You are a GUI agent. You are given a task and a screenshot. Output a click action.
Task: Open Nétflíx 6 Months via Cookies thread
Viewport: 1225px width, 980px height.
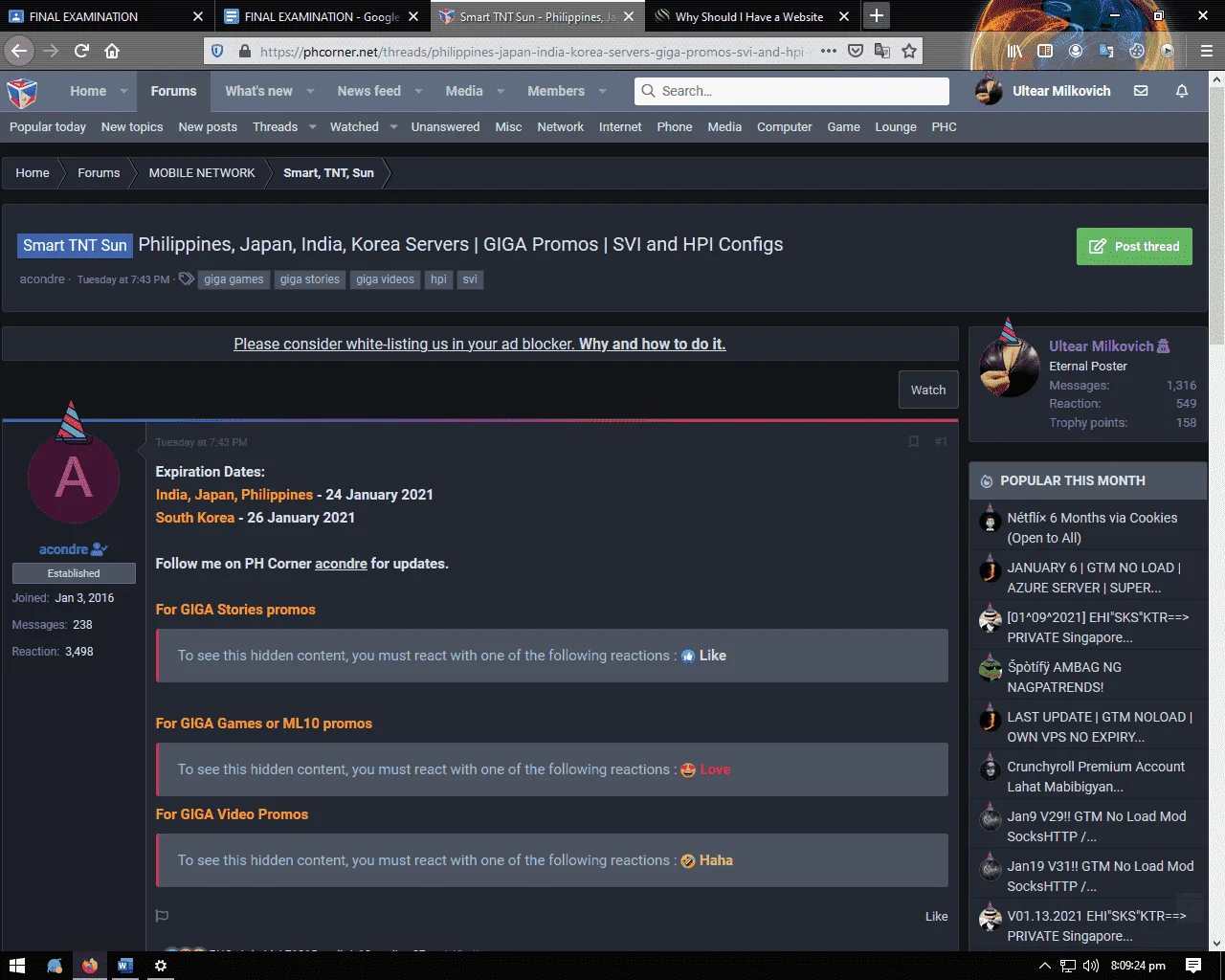(1092, 527)
